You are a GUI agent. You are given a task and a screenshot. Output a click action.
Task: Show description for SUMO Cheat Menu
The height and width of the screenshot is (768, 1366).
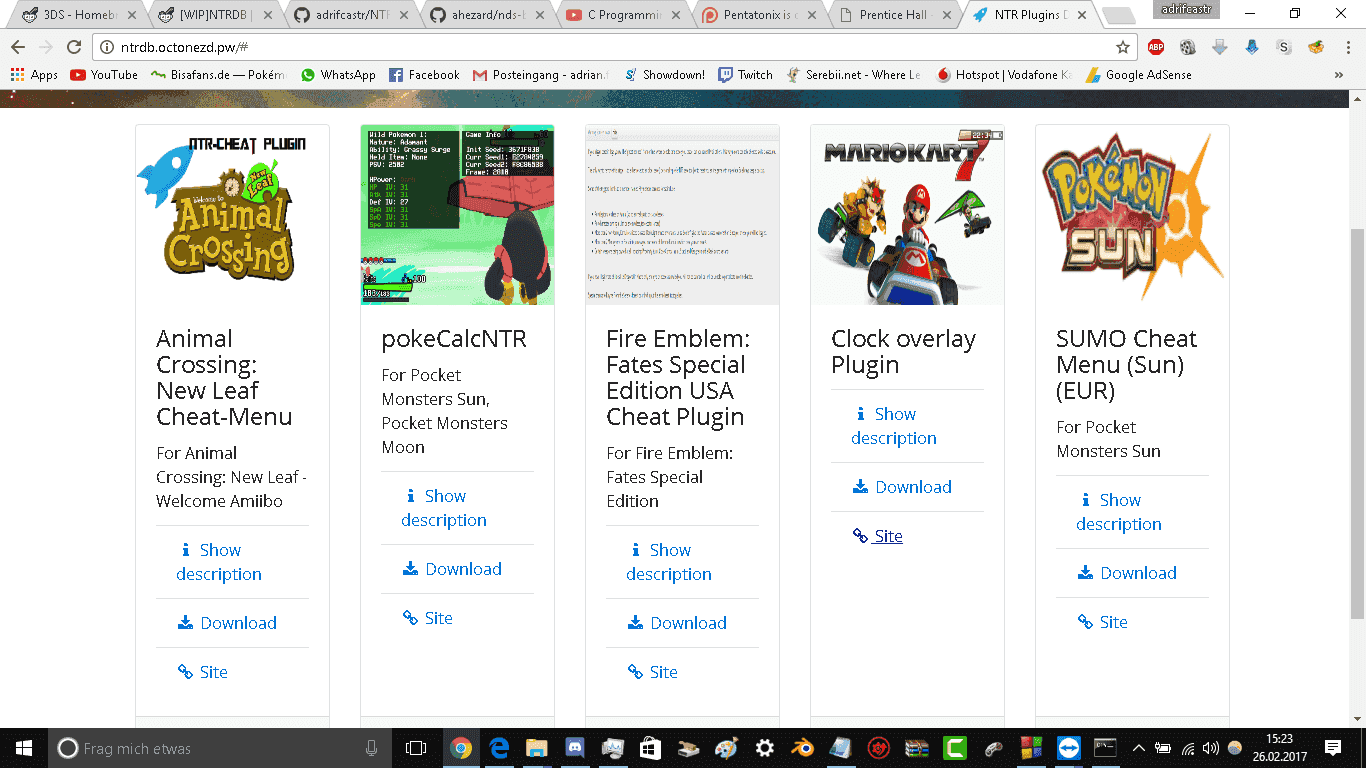[x=1119, y=512]
